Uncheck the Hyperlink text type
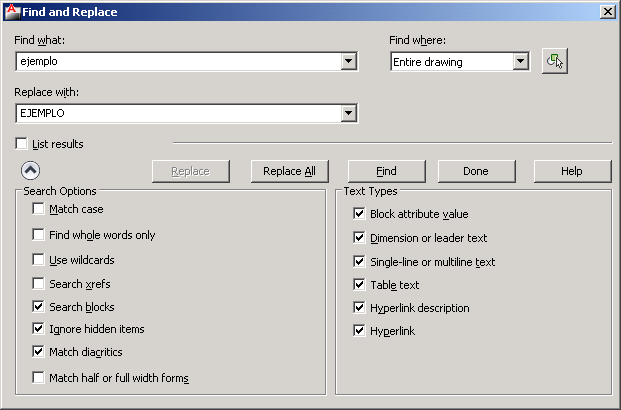This screenshot has height=410, width=621. point(359,330)
